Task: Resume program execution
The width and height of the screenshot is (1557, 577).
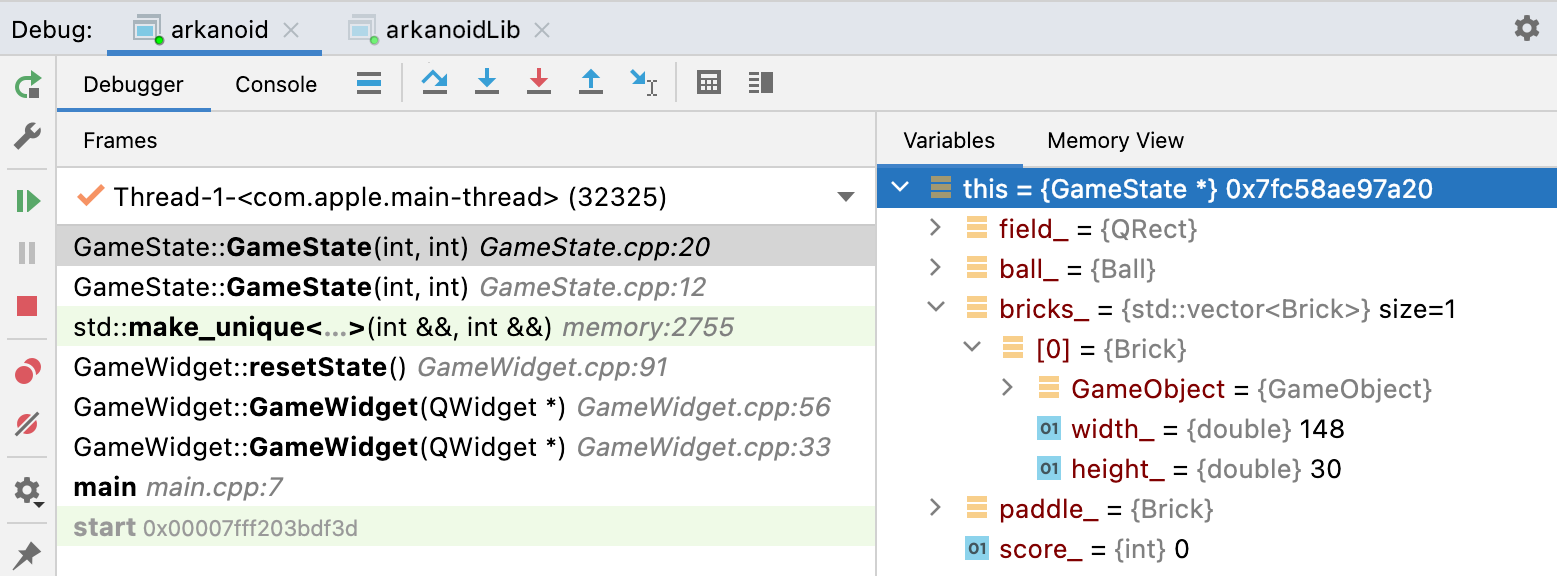Action: coord(28,200)
